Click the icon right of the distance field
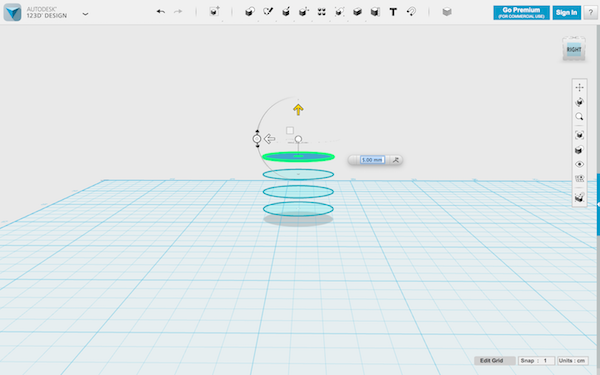This screenshot has width=600, height=375. [x=396, y=160]
